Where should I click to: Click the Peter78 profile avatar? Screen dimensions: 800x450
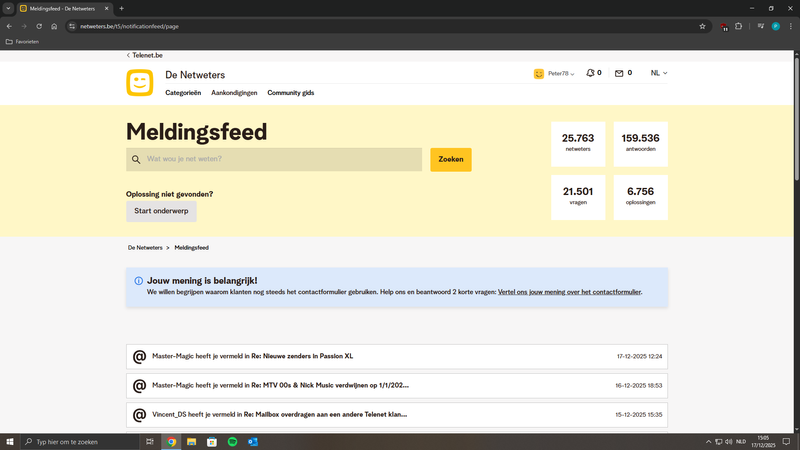(x=539, y=73)
